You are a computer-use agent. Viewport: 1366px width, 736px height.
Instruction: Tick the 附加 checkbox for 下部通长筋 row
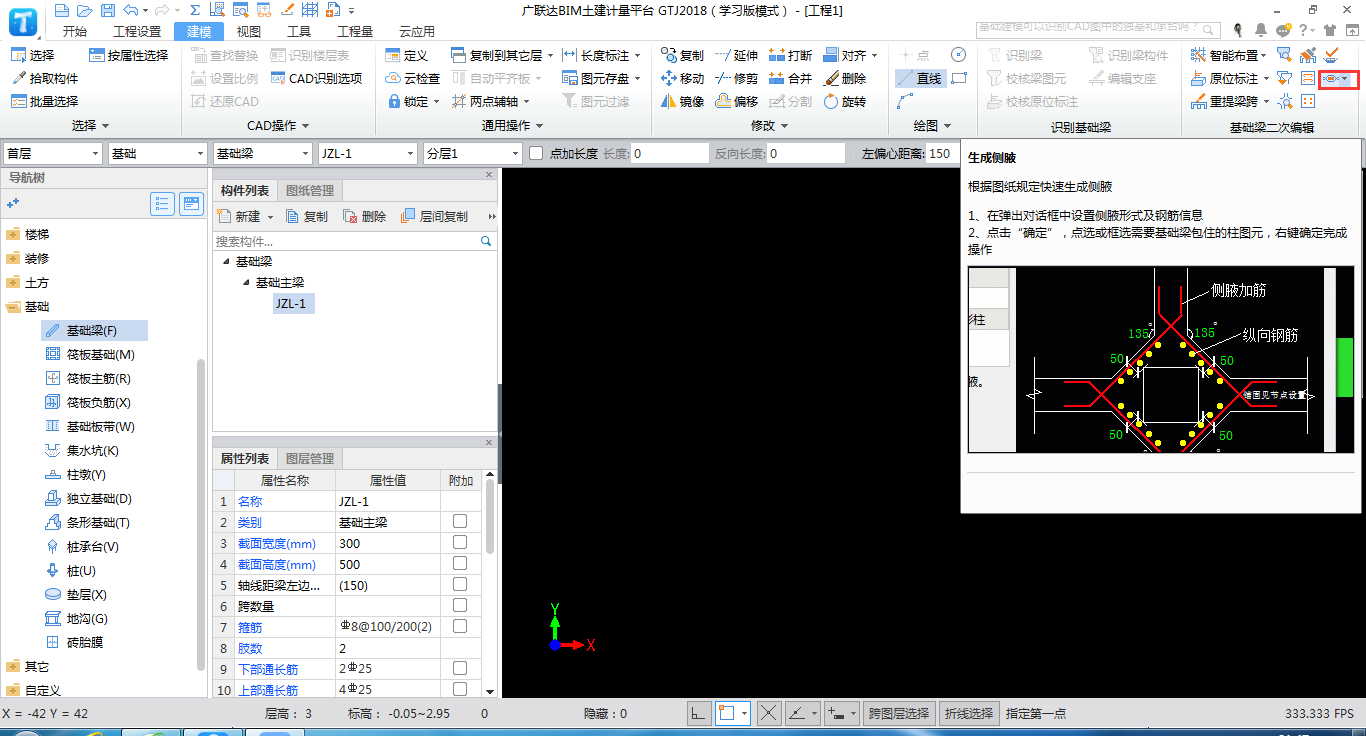pos(460,668)
